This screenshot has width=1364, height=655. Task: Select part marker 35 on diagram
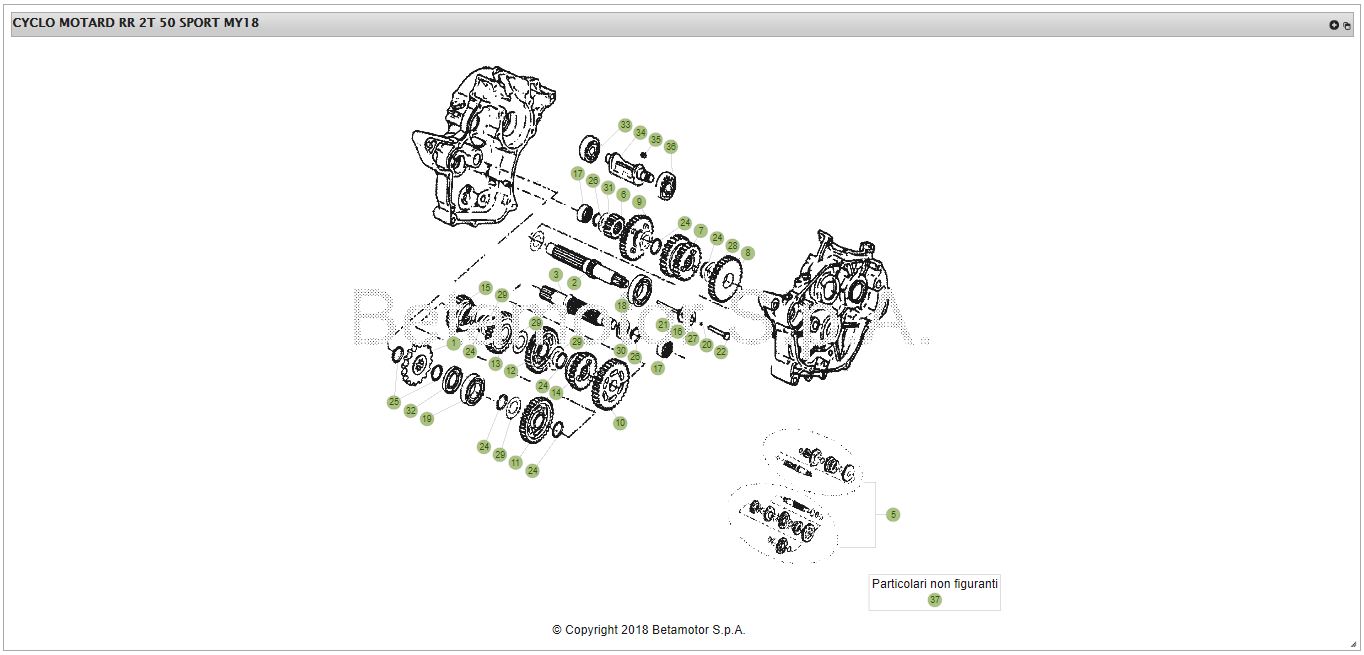click(656, 139)
